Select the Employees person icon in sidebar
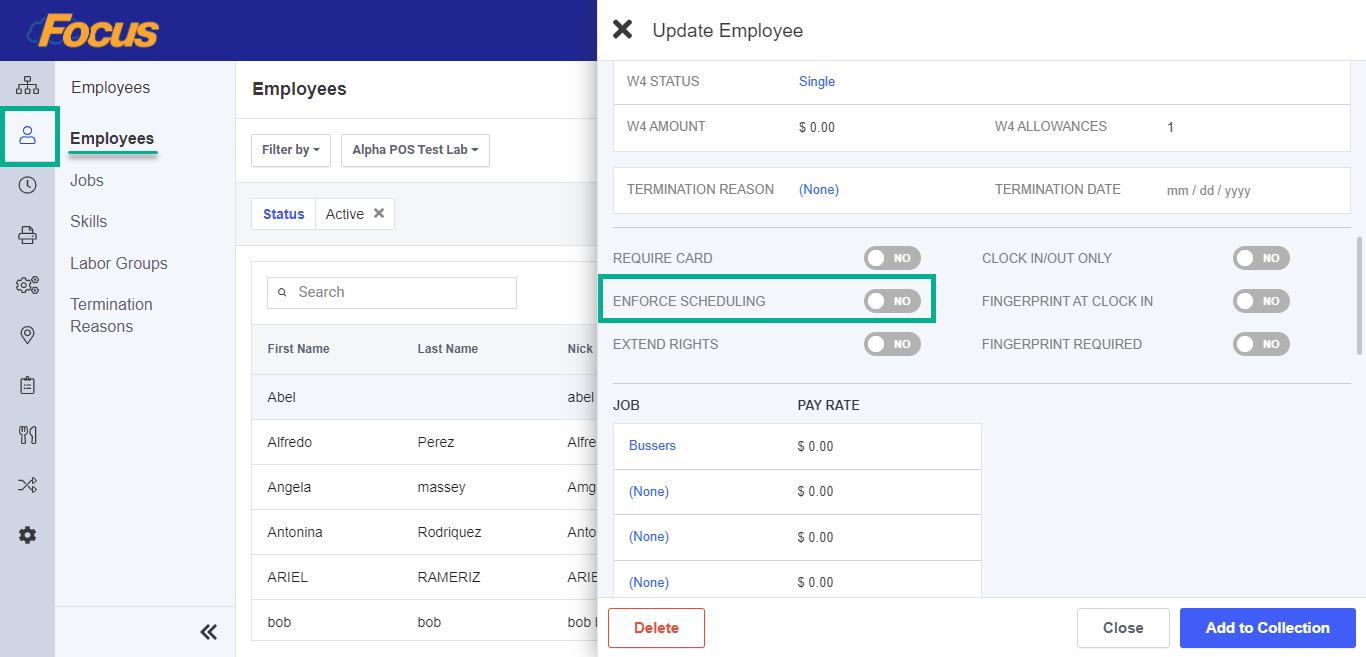The width and height of the screenshot is (1366, 657). pyautogui.click(x=27, y=135)
